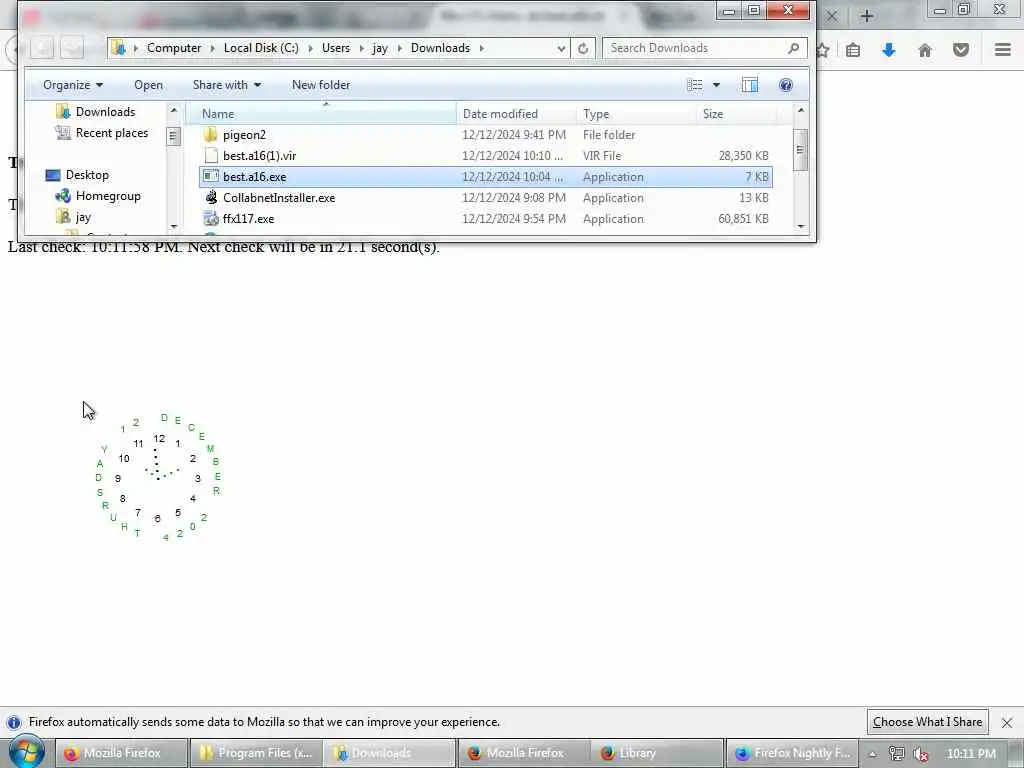Click the file list vertical scrollbar thumb

pyautogui.click(x=801, y=150)
